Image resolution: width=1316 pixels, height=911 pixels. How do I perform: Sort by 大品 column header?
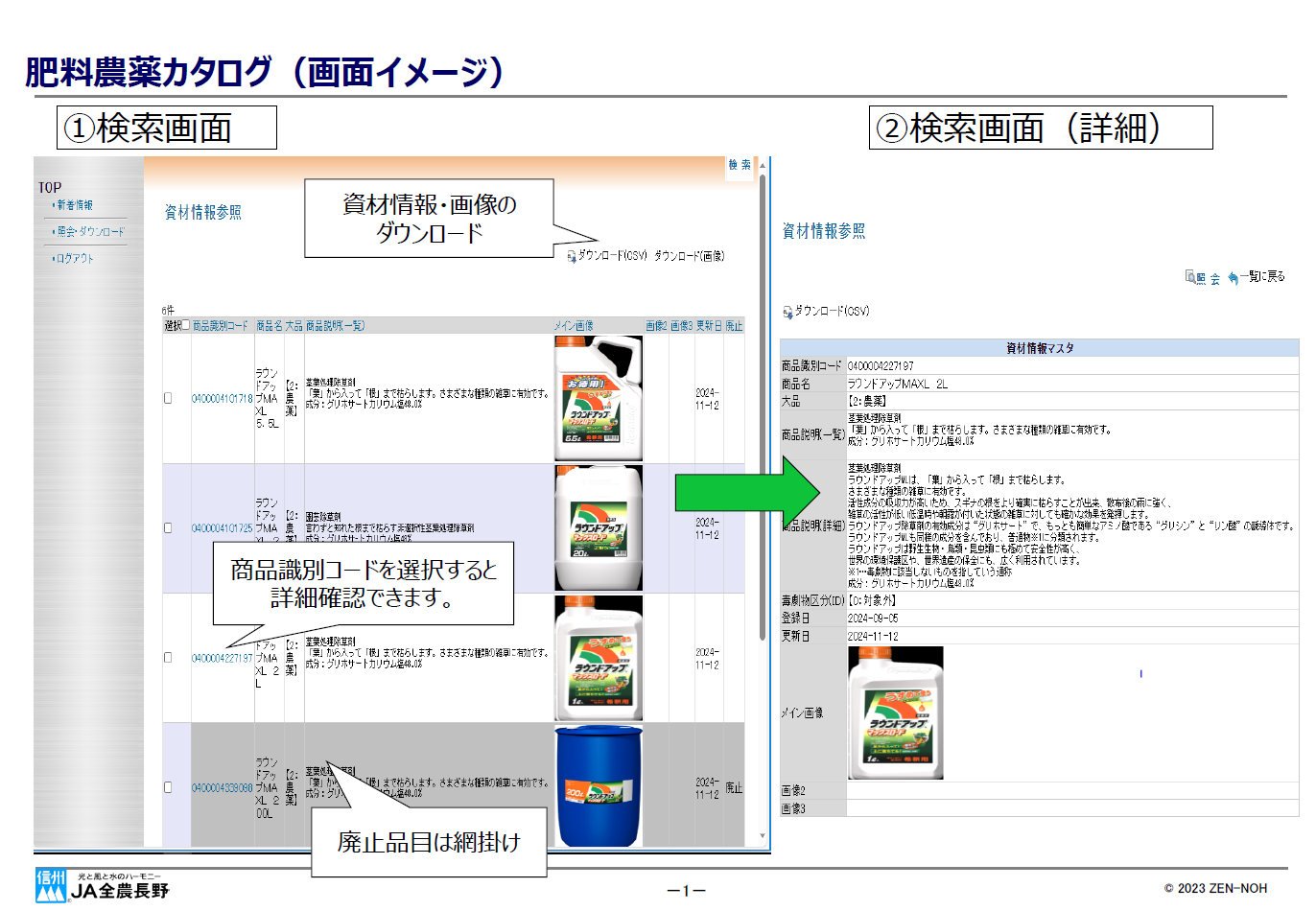click(x=294, y=326)
